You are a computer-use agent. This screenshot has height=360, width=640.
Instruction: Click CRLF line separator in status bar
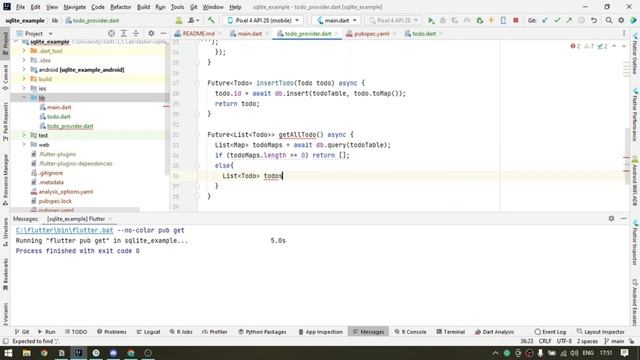tap(545, 341)
